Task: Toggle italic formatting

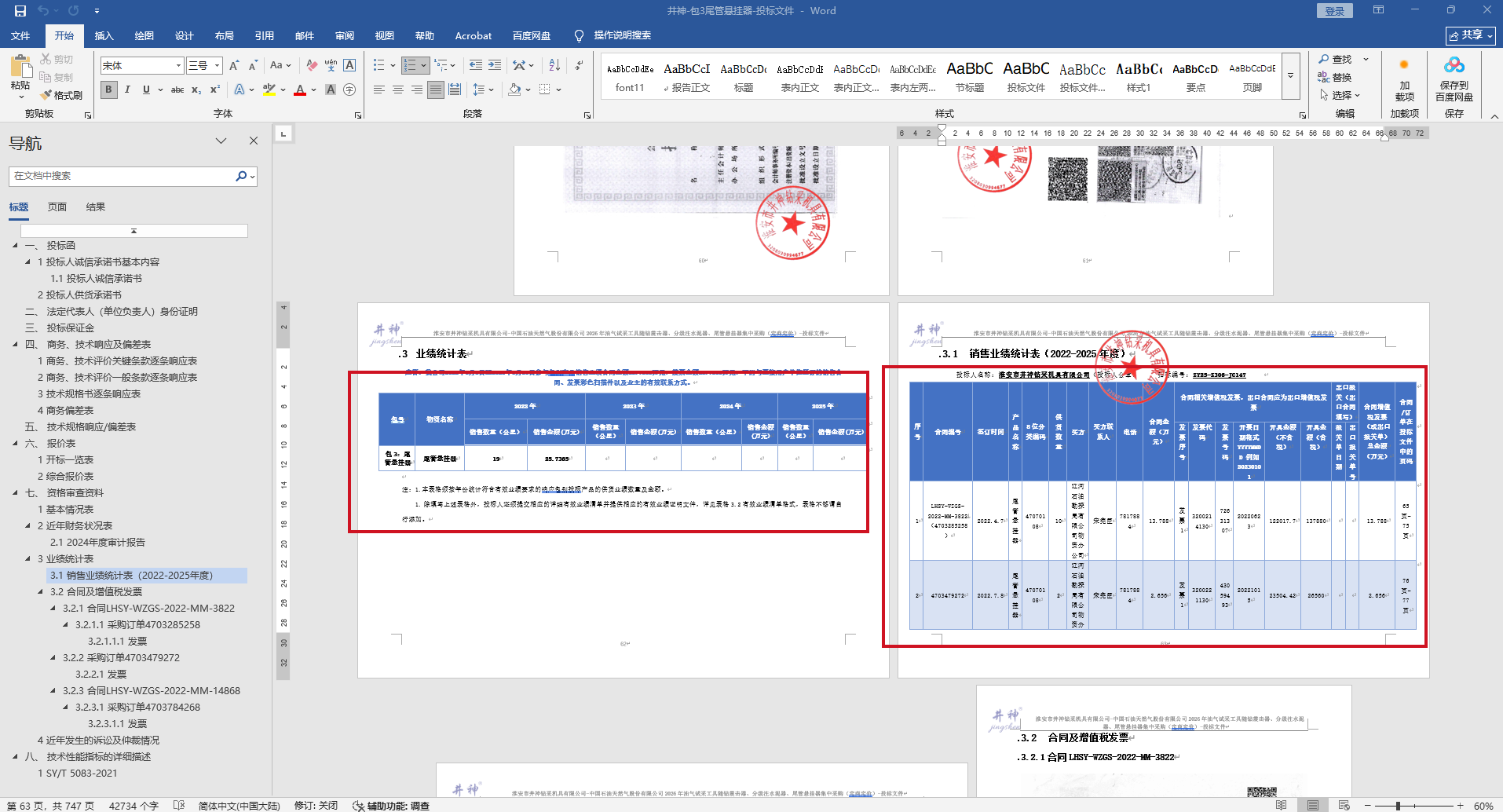Action: (127, 90)
